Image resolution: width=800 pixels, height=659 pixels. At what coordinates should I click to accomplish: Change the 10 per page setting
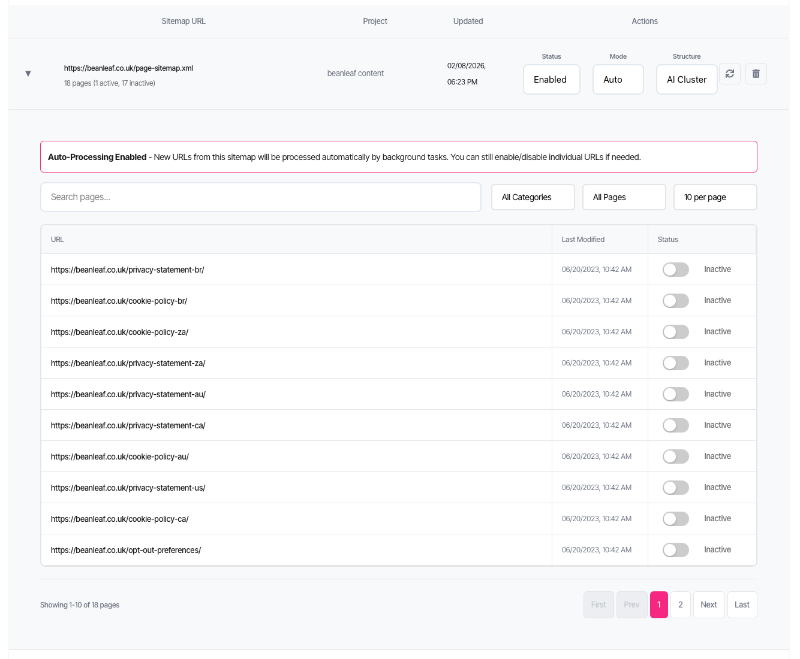[x=715, y=197]
